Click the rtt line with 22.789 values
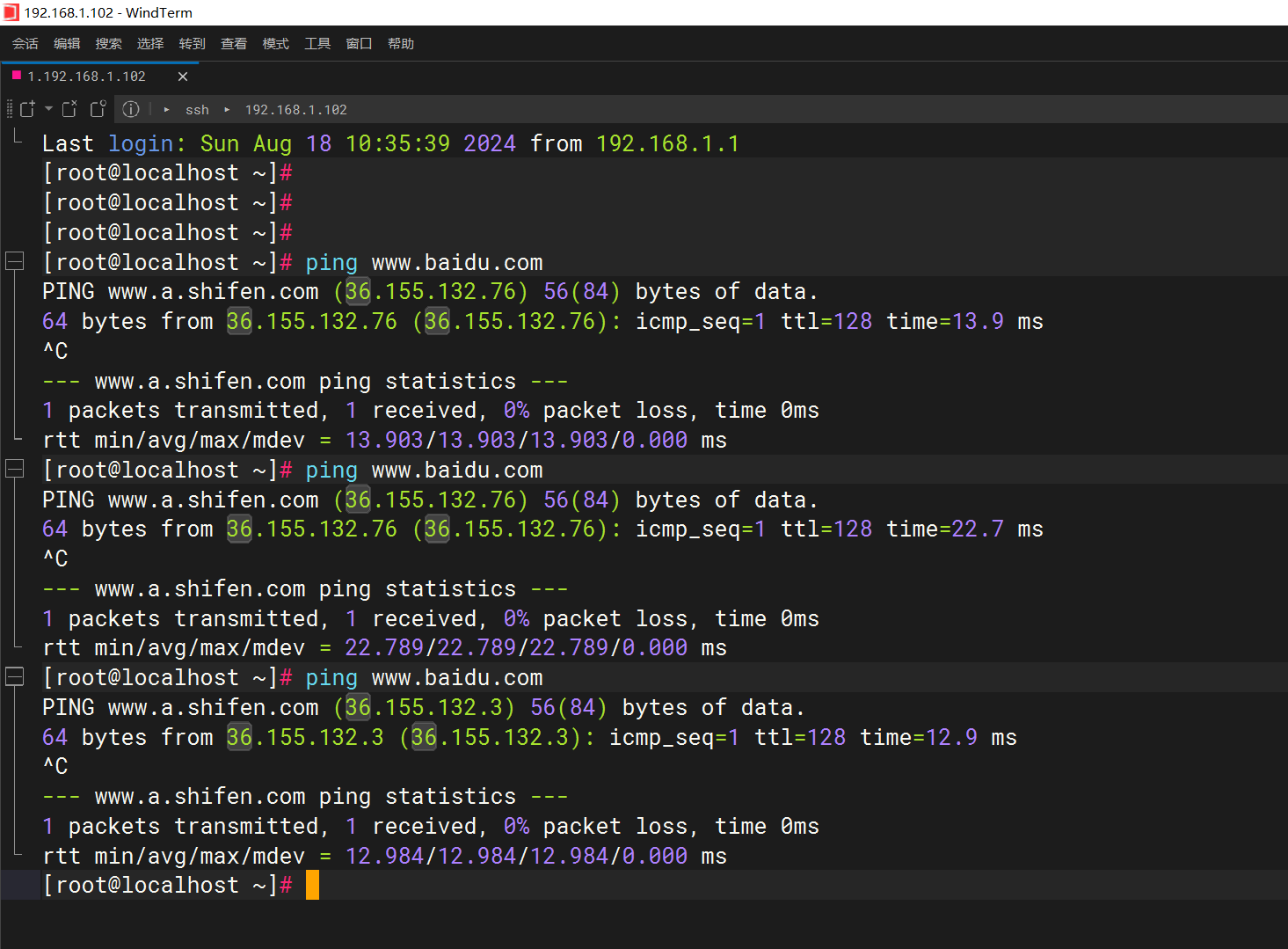Screen dimensions: 1288x949 click(x=385, y=647)
